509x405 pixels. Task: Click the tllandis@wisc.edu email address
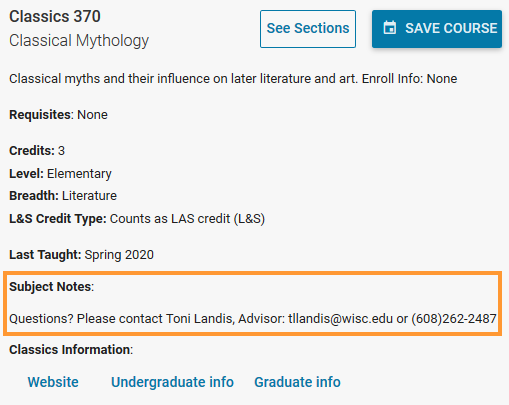tap(340, 319)
